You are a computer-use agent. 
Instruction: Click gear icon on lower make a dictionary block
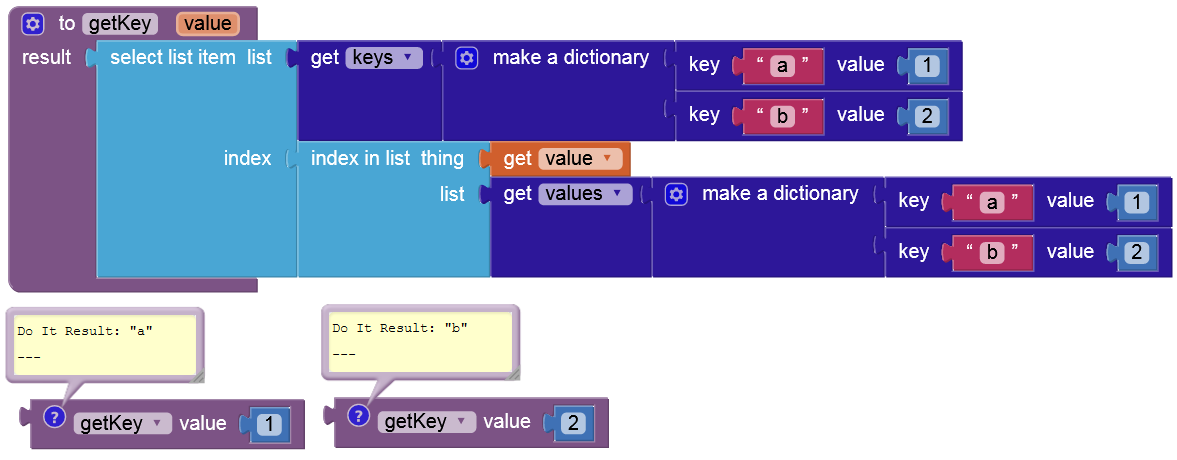click(676, 194)
